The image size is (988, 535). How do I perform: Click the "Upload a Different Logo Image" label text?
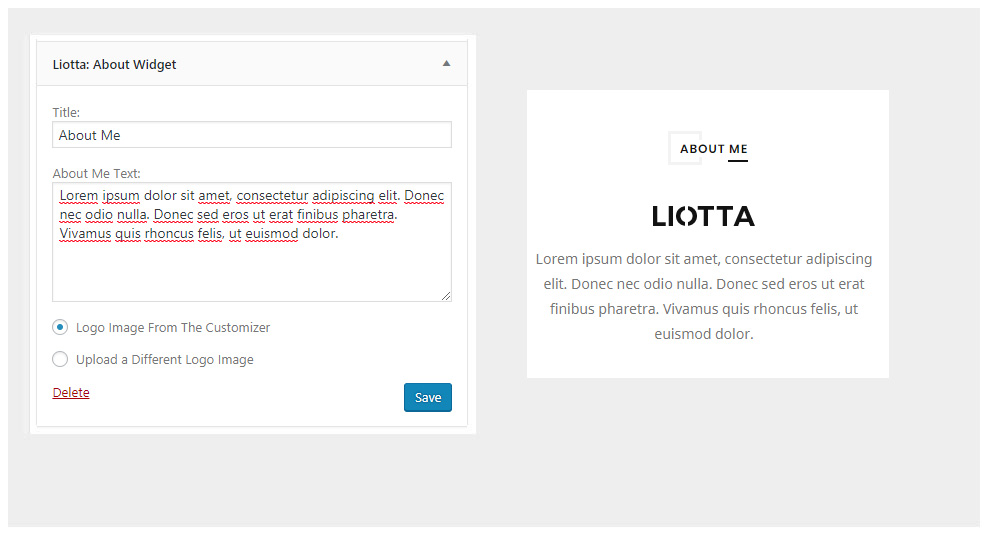tap(165, 359)
